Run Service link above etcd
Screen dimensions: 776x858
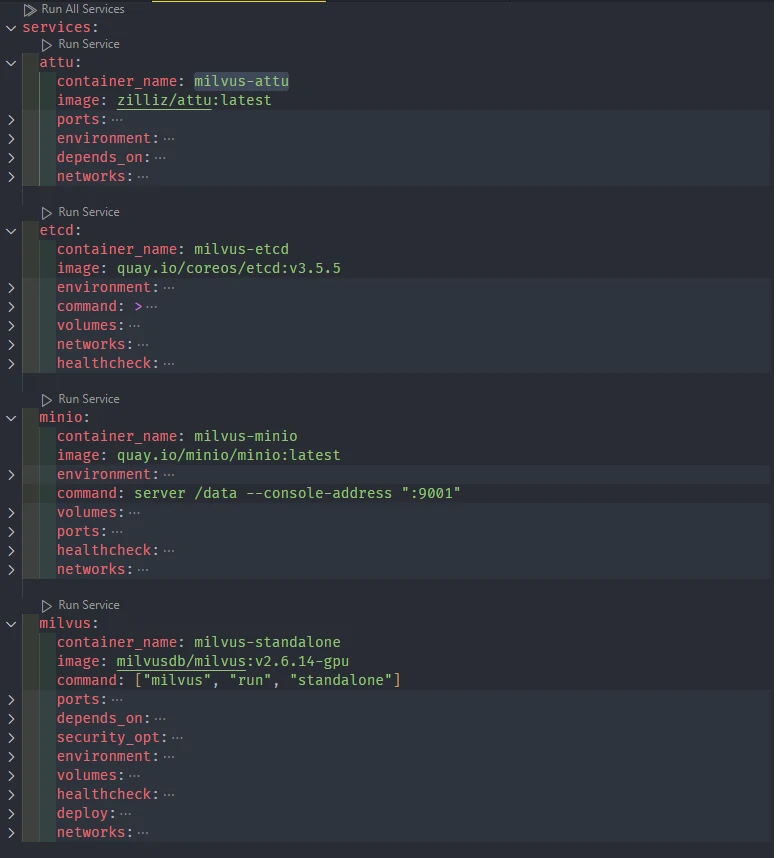(89, 212)
